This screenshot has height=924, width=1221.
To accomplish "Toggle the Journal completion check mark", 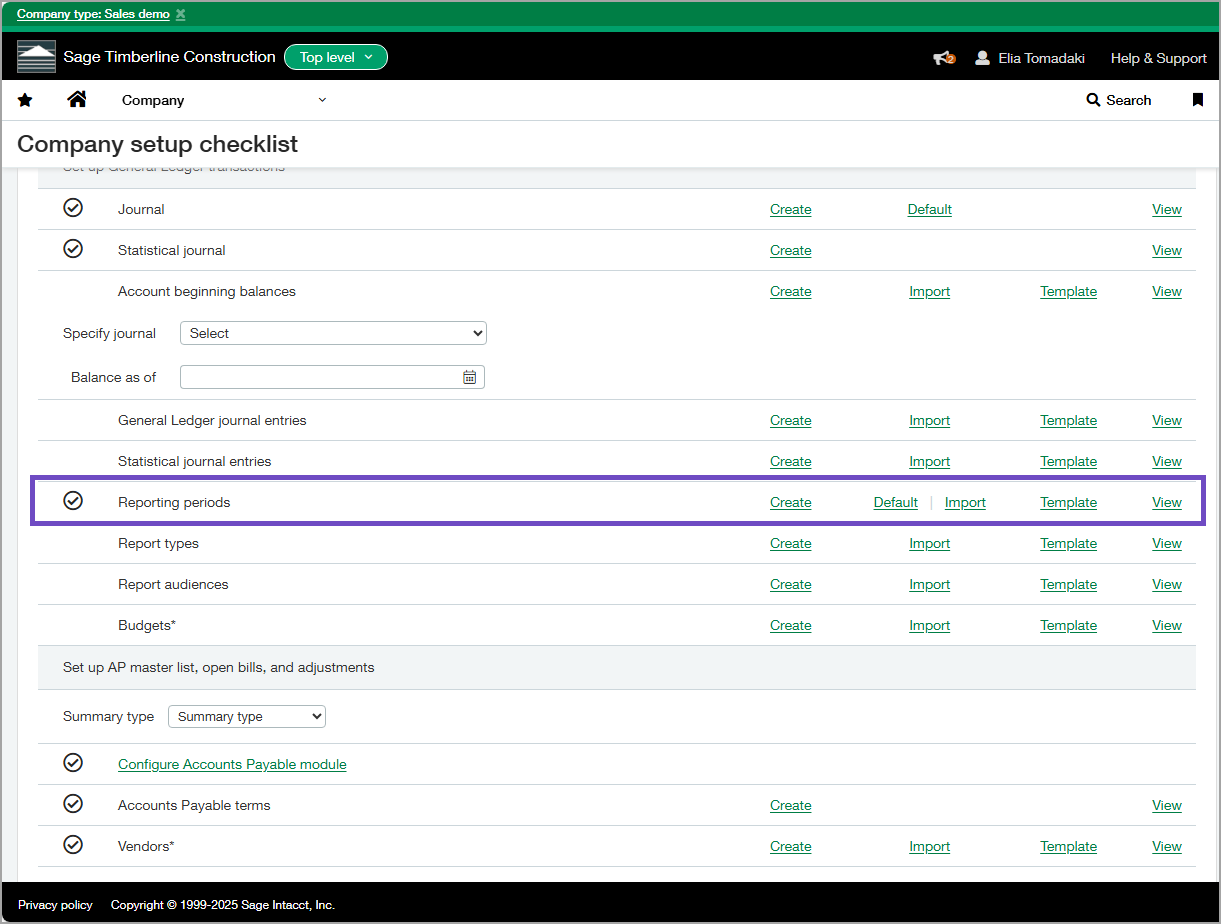I will point(73,208).
